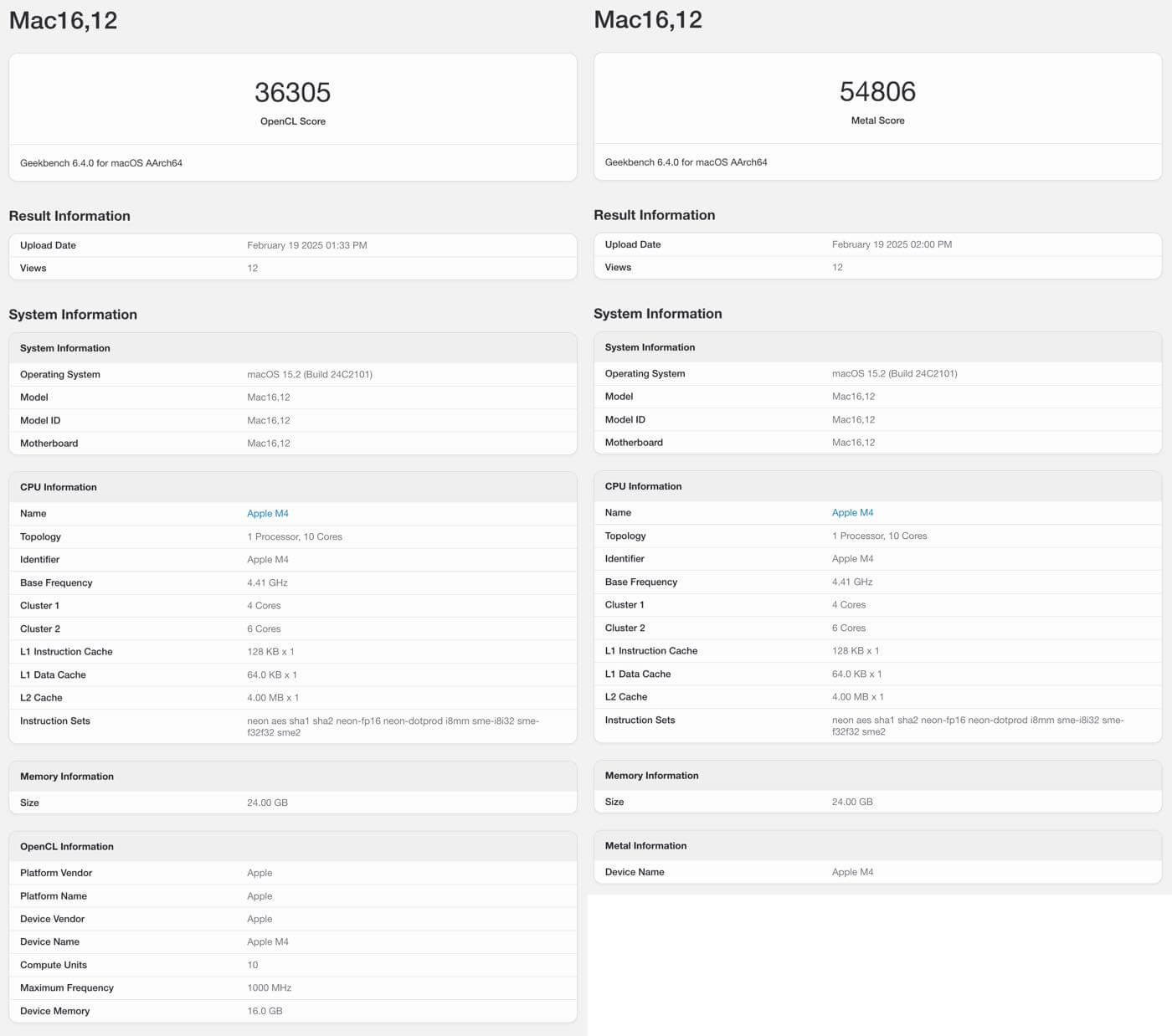1172x1036 pixels.
Task: Click Device Vendor value 'Apple'
Action: (x=260, y=920)
